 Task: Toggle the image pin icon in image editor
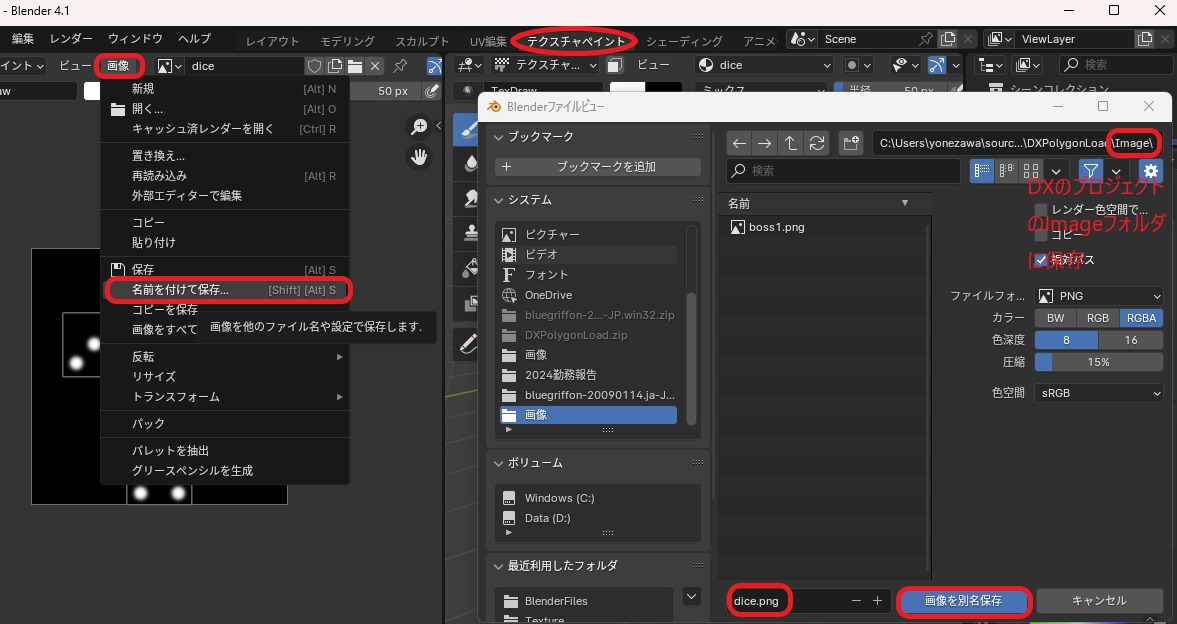point(401,66)
